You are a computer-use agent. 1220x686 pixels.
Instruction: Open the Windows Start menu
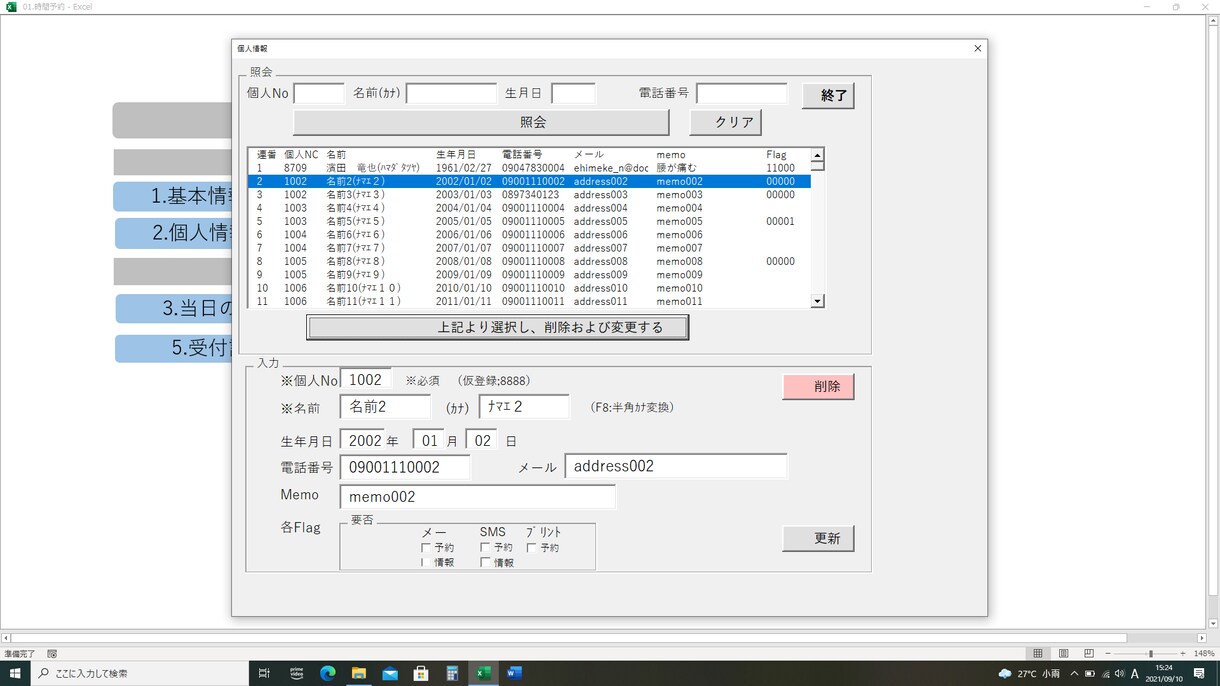(x=15, y=673)
